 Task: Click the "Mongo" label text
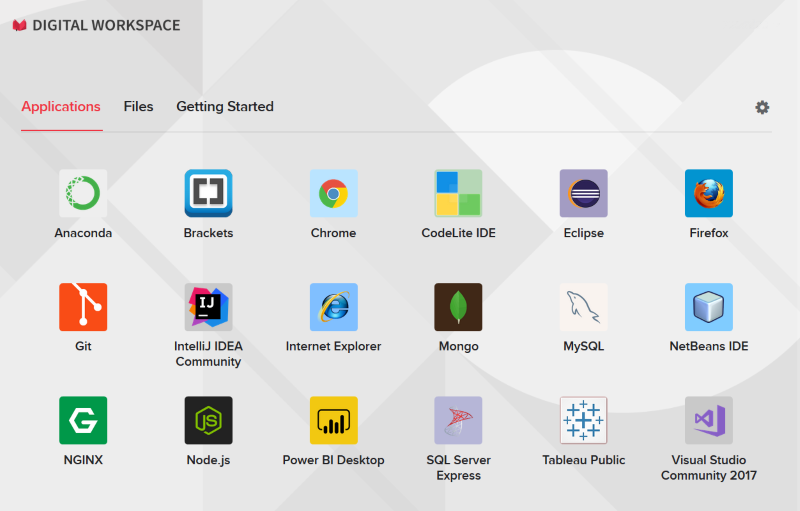pos(458,346)
